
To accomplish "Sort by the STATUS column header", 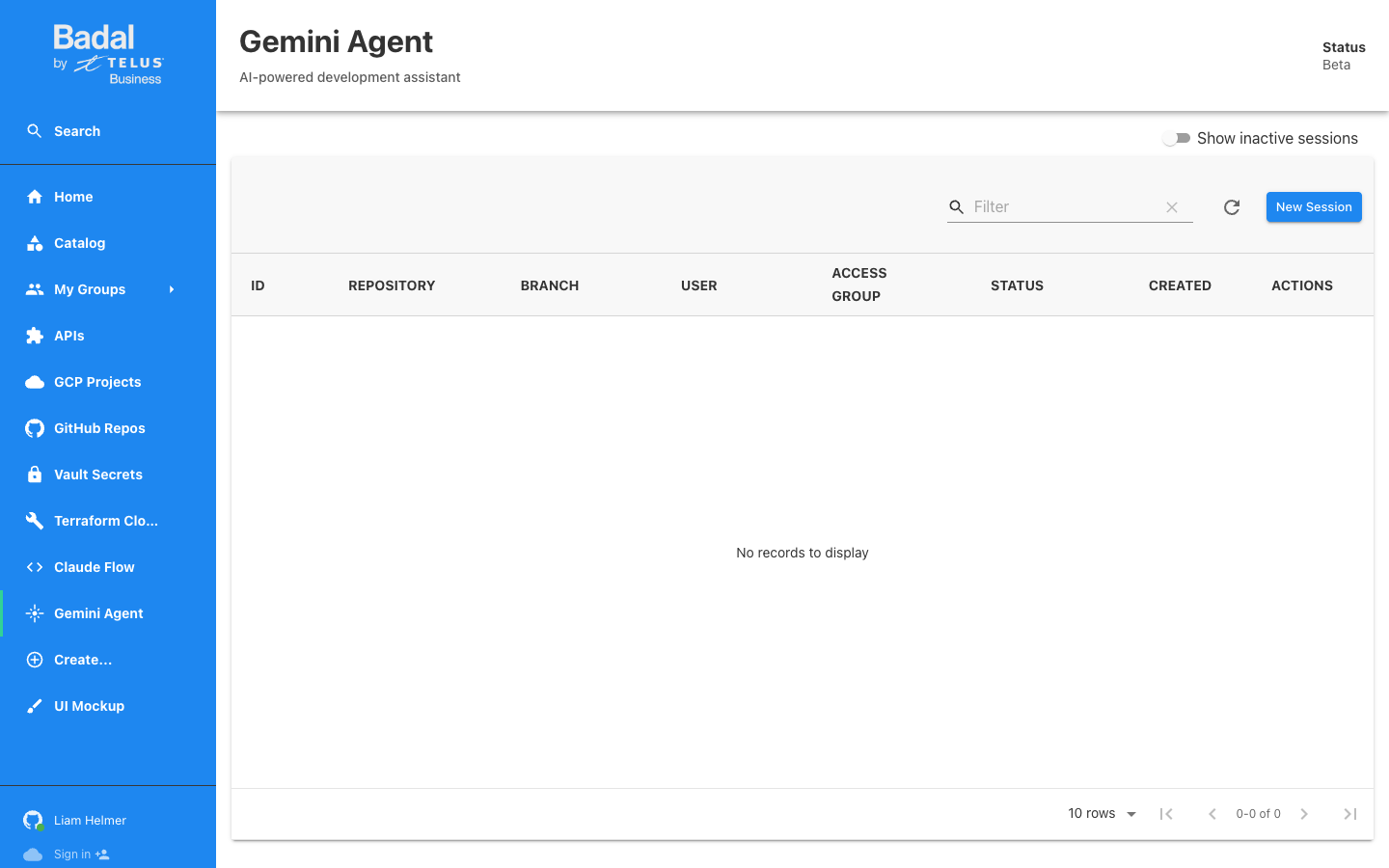I will 1017,285.
